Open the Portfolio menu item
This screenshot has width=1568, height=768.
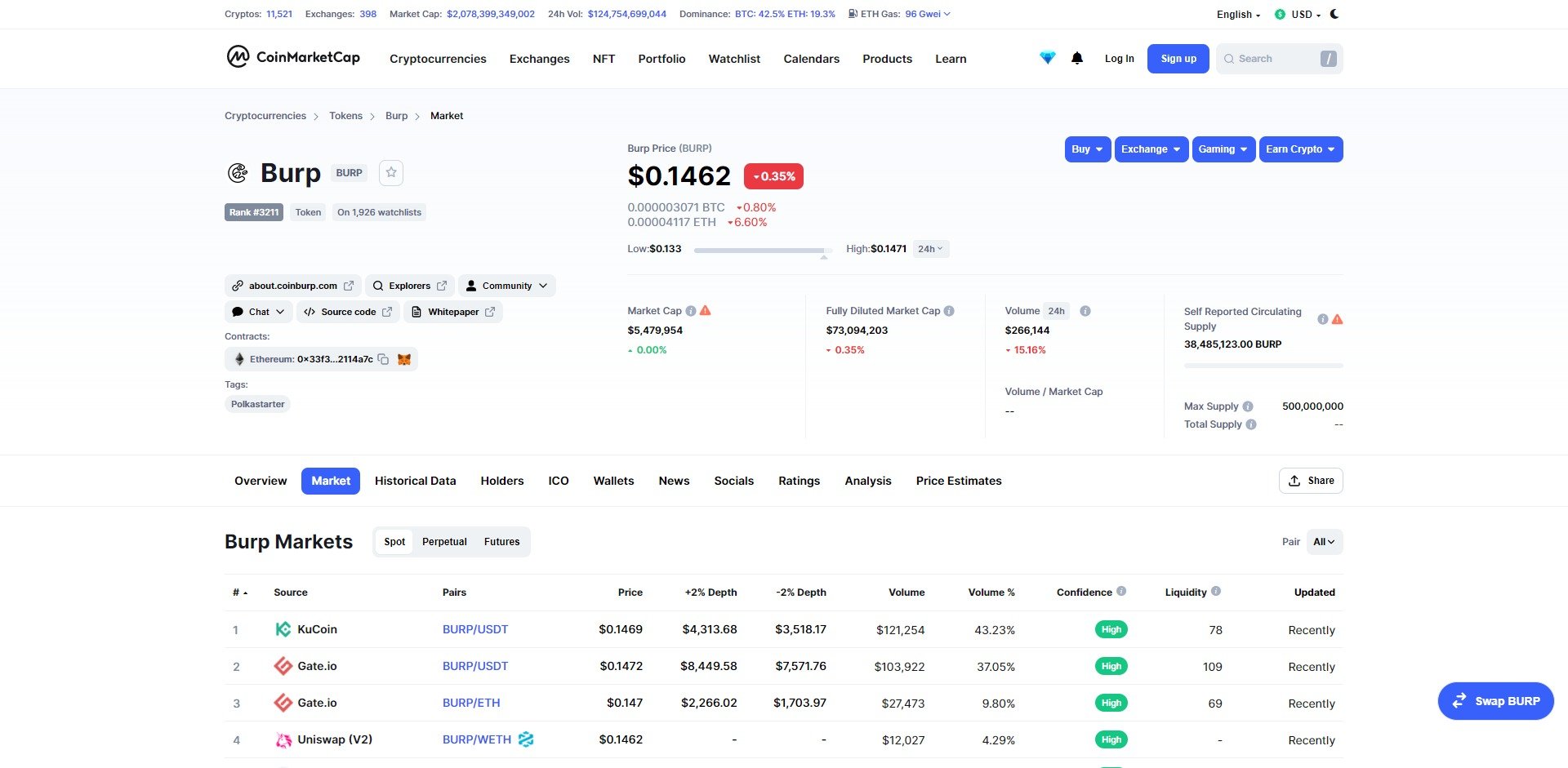point(661,58)
